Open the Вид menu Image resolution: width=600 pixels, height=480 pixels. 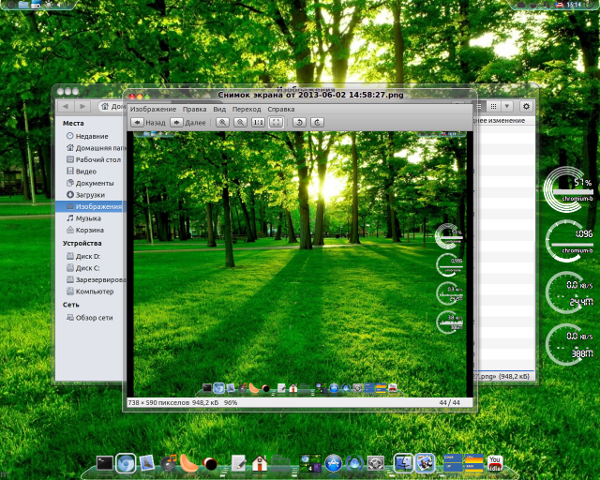tap(220, 109)
